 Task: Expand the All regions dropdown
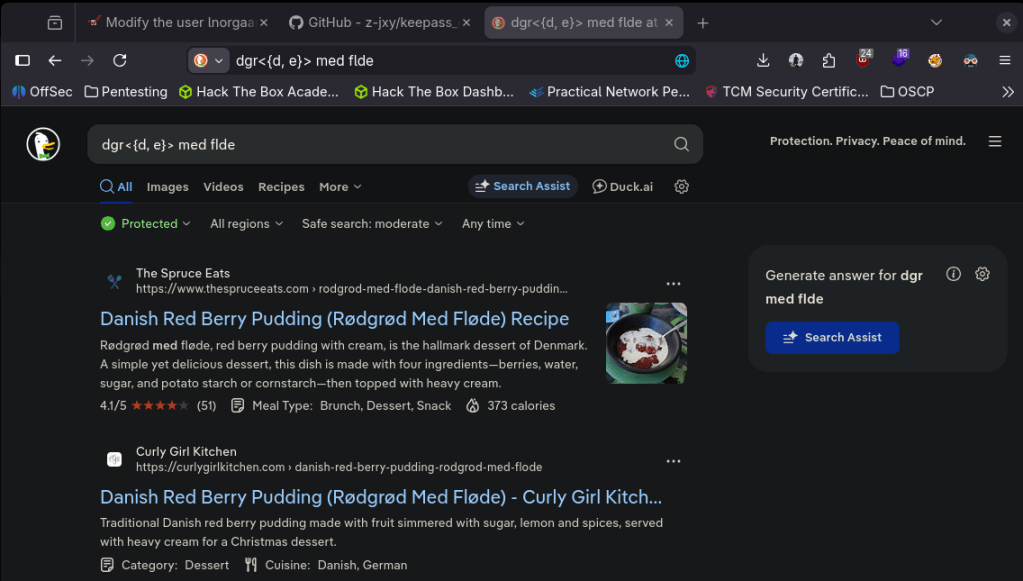(x=246, y=224)
